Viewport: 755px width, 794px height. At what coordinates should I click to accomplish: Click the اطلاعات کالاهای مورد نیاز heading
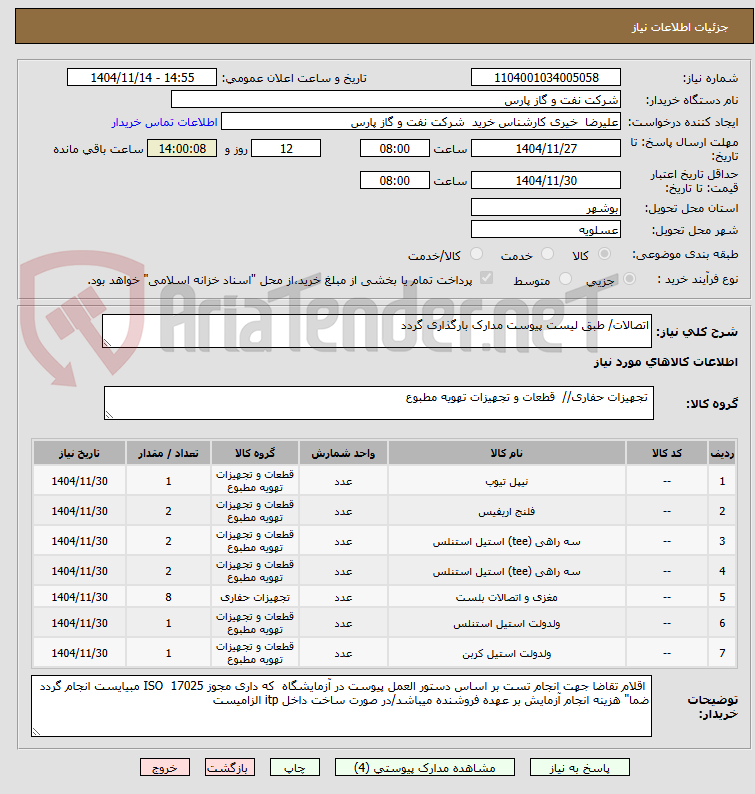click(x=666, y=362)
